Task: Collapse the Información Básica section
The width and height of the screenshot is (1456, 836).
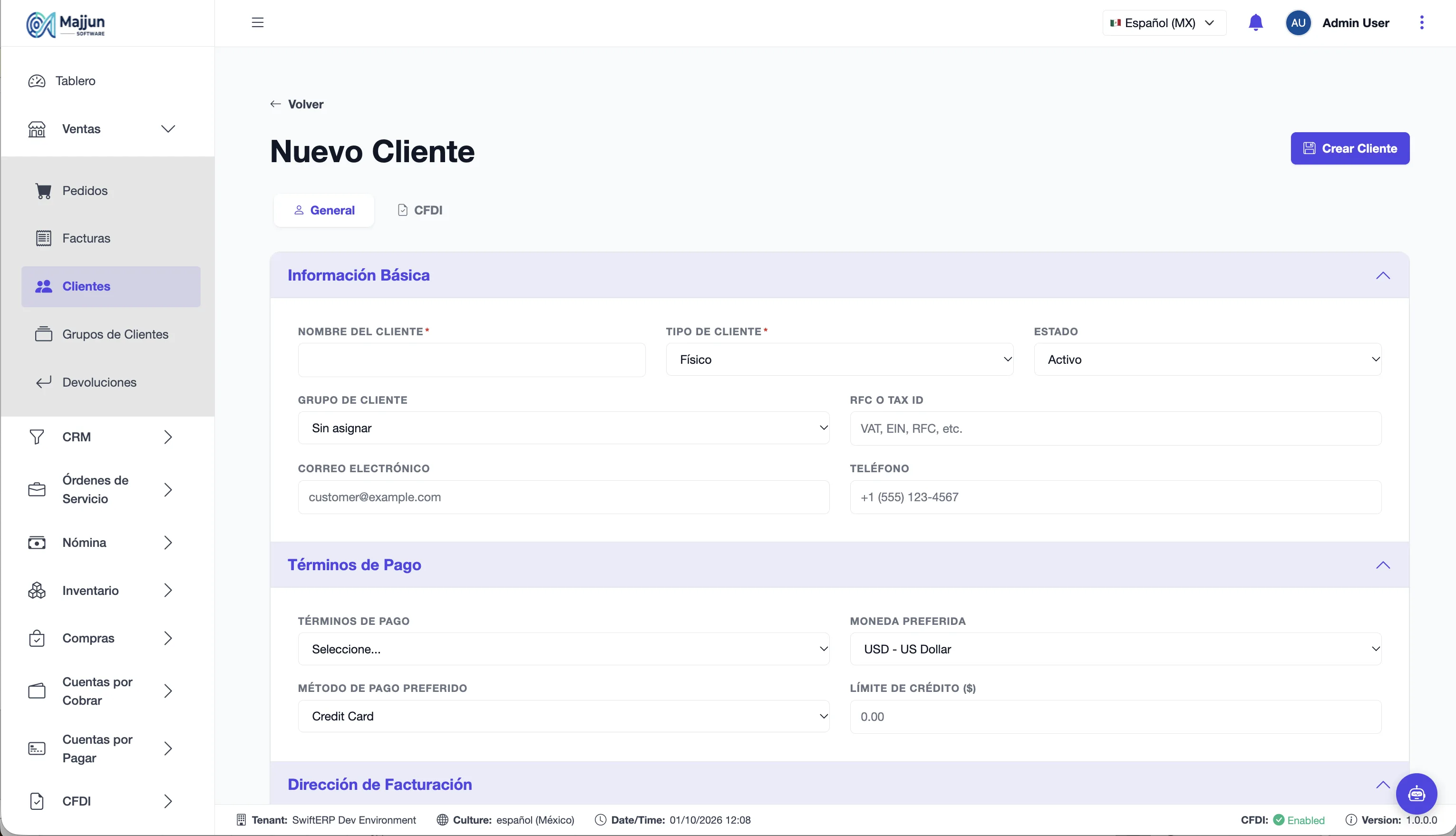Action: [1382, 276]
